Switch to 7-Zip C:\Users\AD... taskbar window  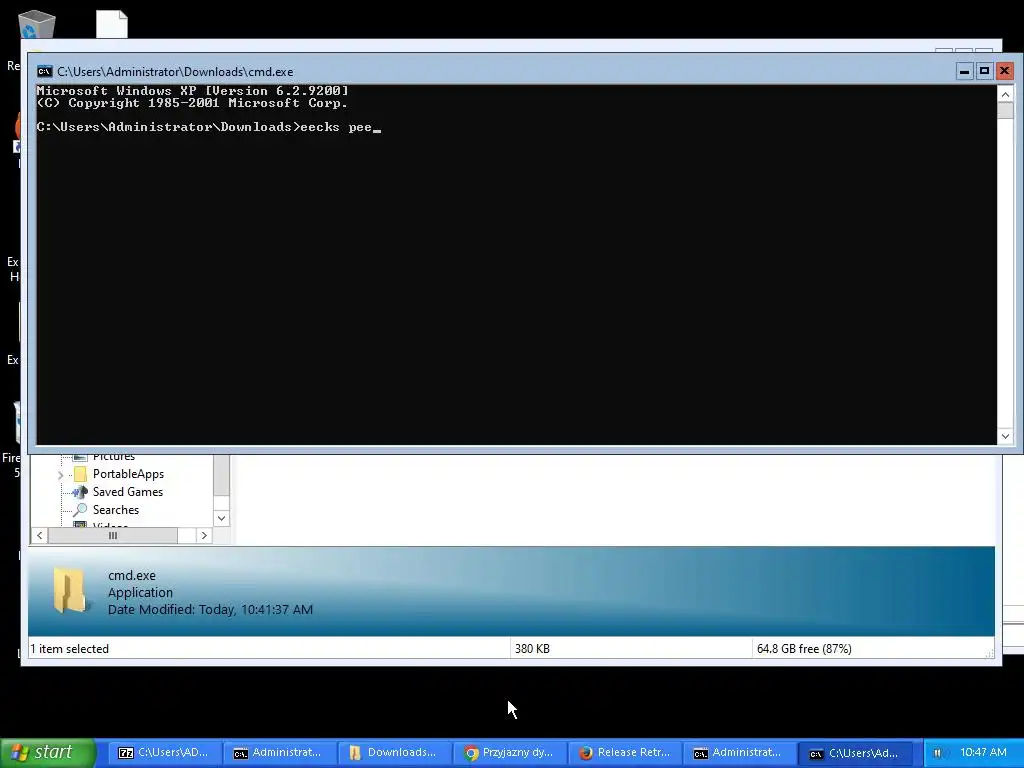pos(165,753)
